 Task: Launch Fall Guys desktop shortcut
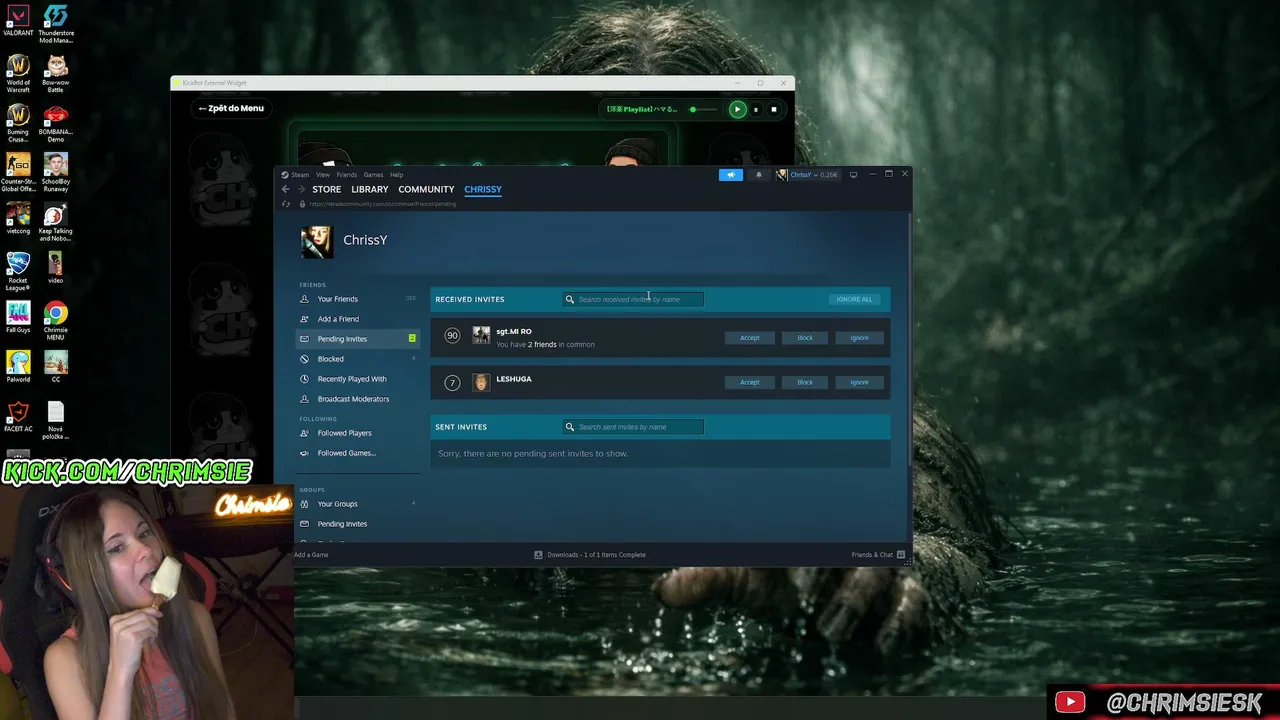[18, 317]
